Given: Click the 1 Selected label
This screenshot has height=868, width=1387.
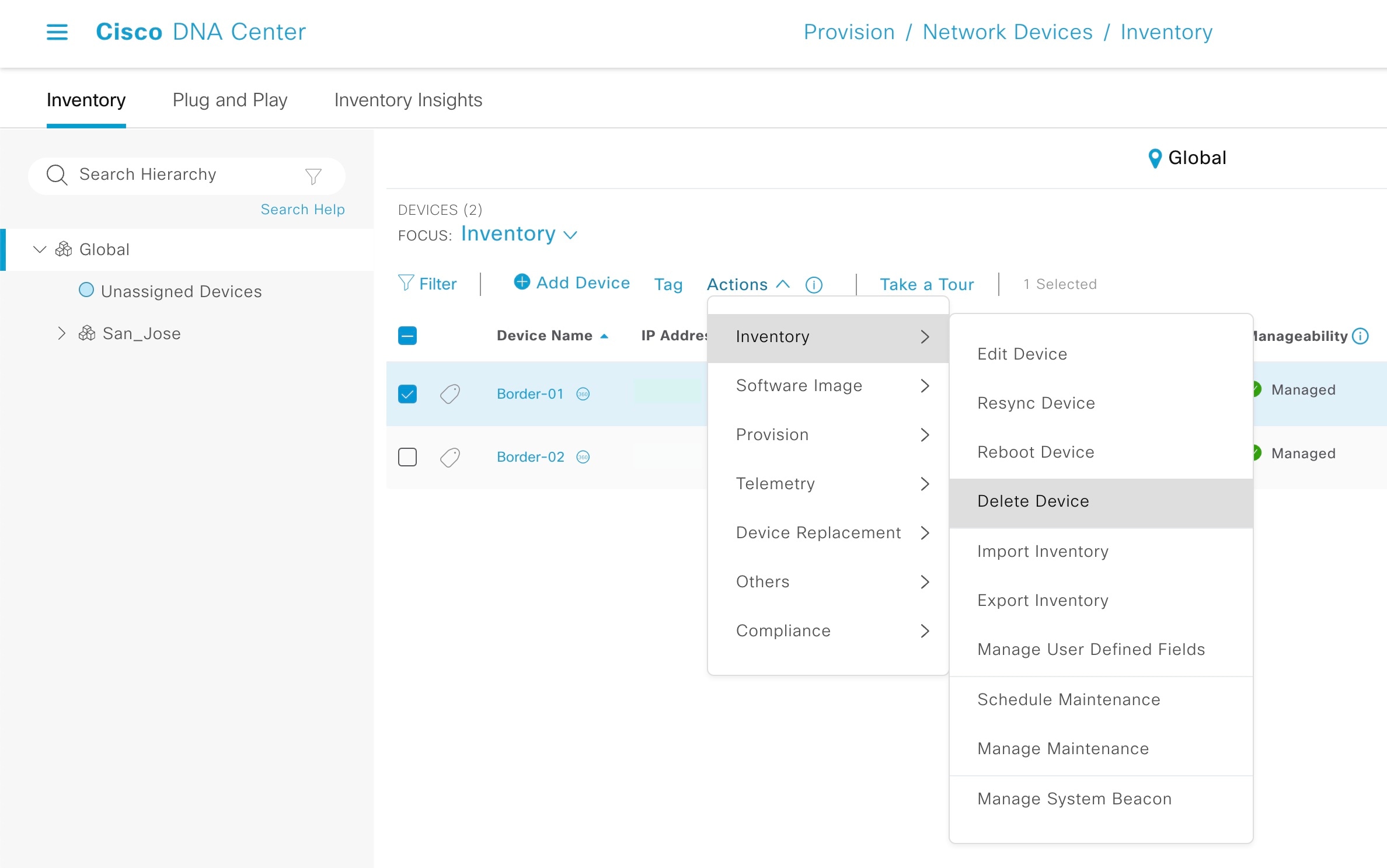Looking at the screenshot, I should click(x=1060, y=284).
